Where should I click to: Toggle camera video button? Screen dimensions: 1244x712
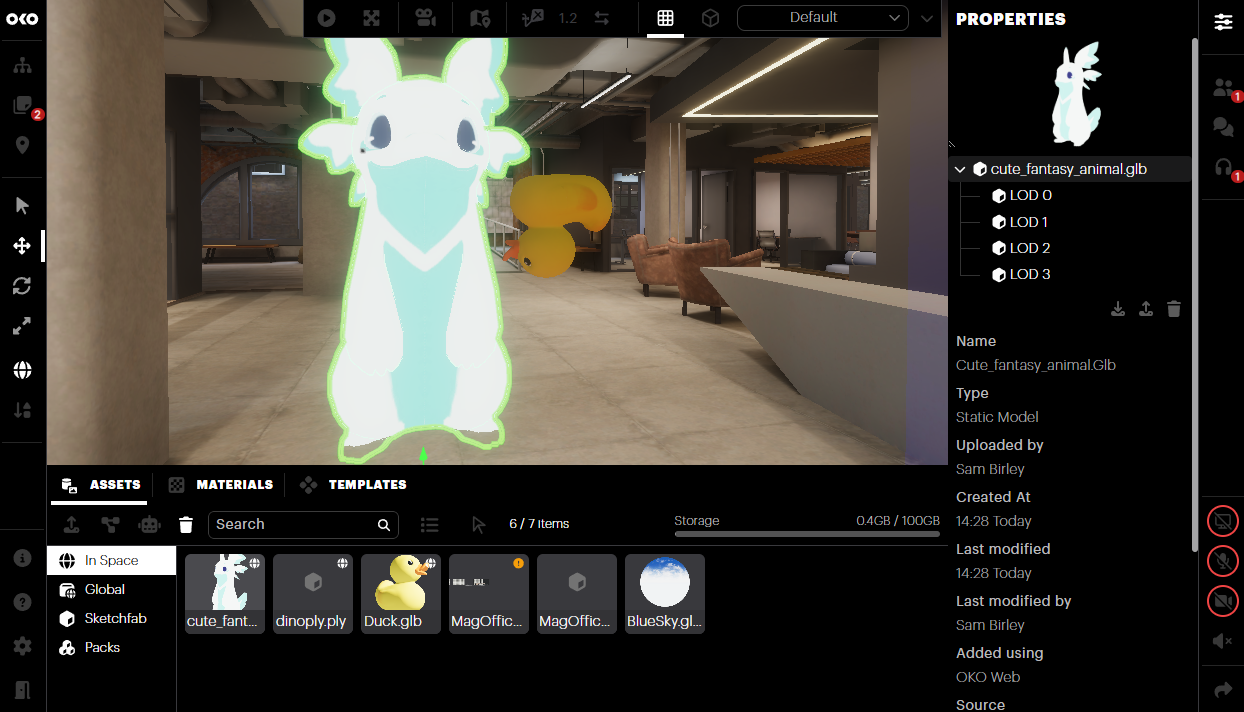point(1222,601)
